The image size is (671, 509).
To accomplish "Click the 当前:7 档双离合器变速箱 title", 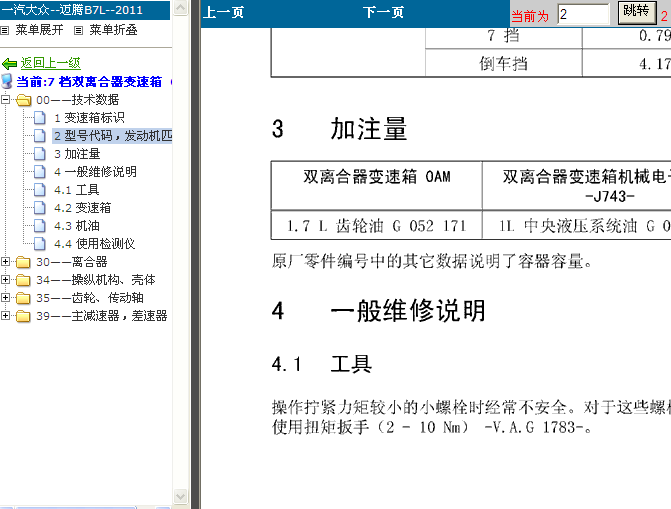I will click(89, 81).
